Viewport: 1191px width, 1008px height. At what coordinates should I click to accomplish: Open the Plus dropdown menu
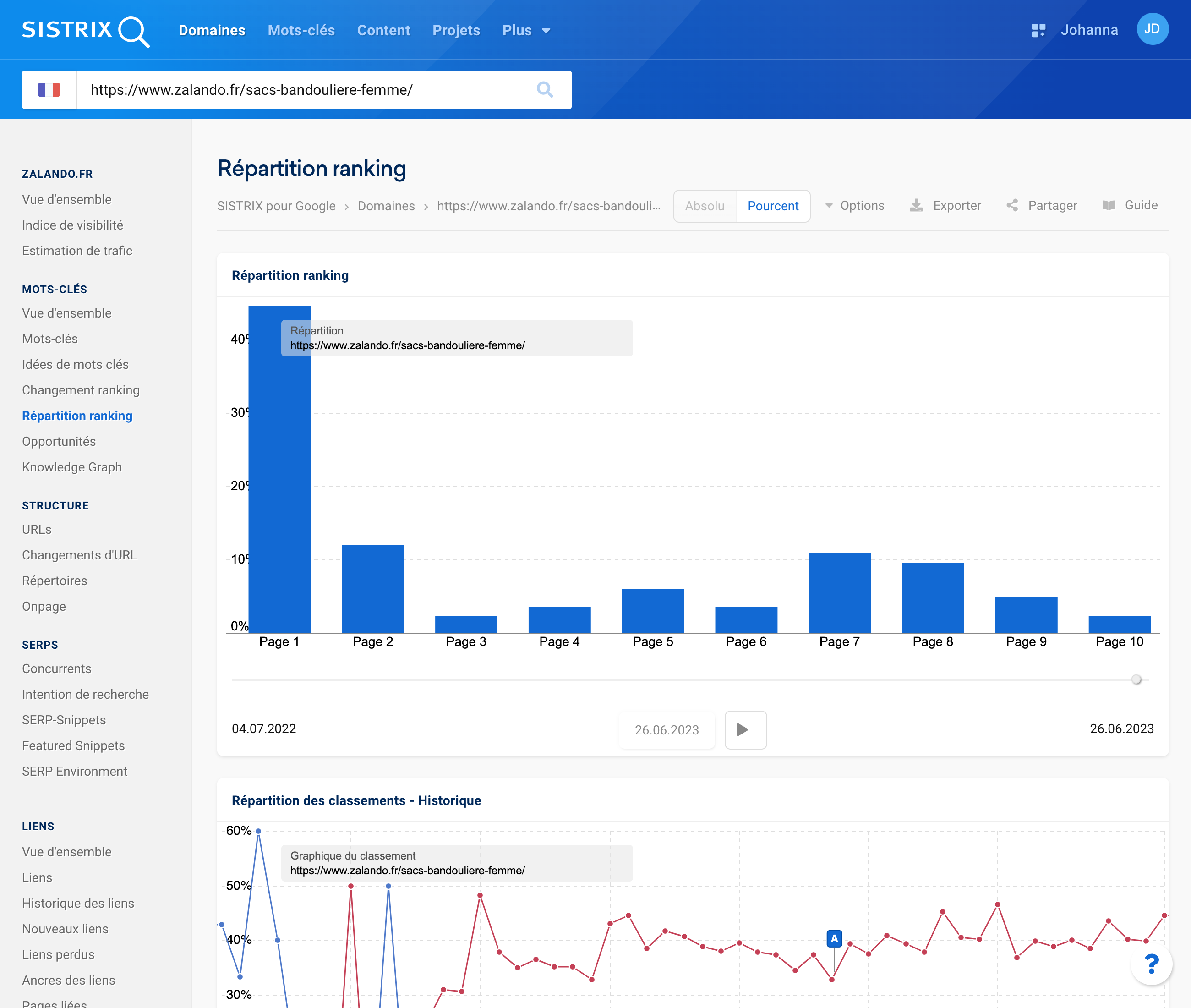524,30
